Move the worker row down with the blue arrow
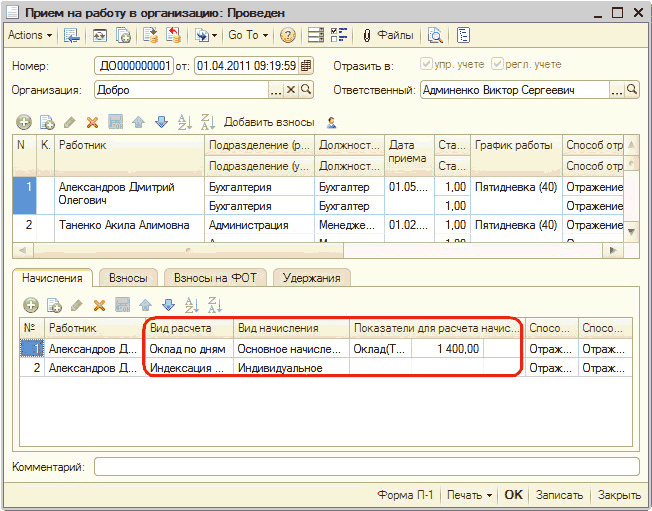 [159, 122]
